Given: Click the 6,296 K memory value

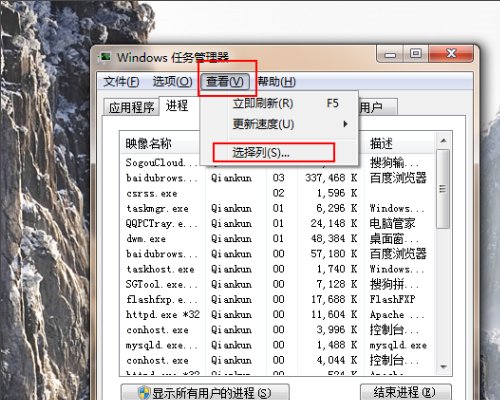Looking at the screenshot, I should tap(337, 209).
